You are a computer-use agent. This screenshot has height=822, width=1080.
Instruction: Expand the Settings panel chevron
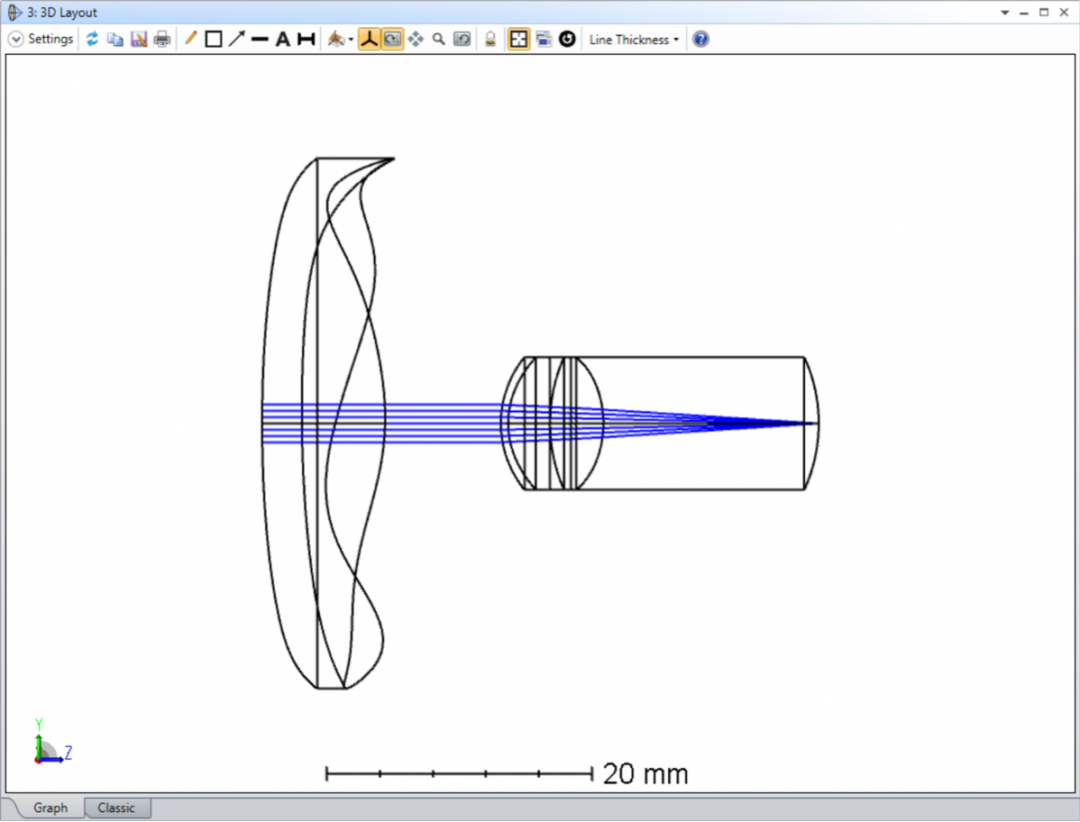tap(16, 39)
